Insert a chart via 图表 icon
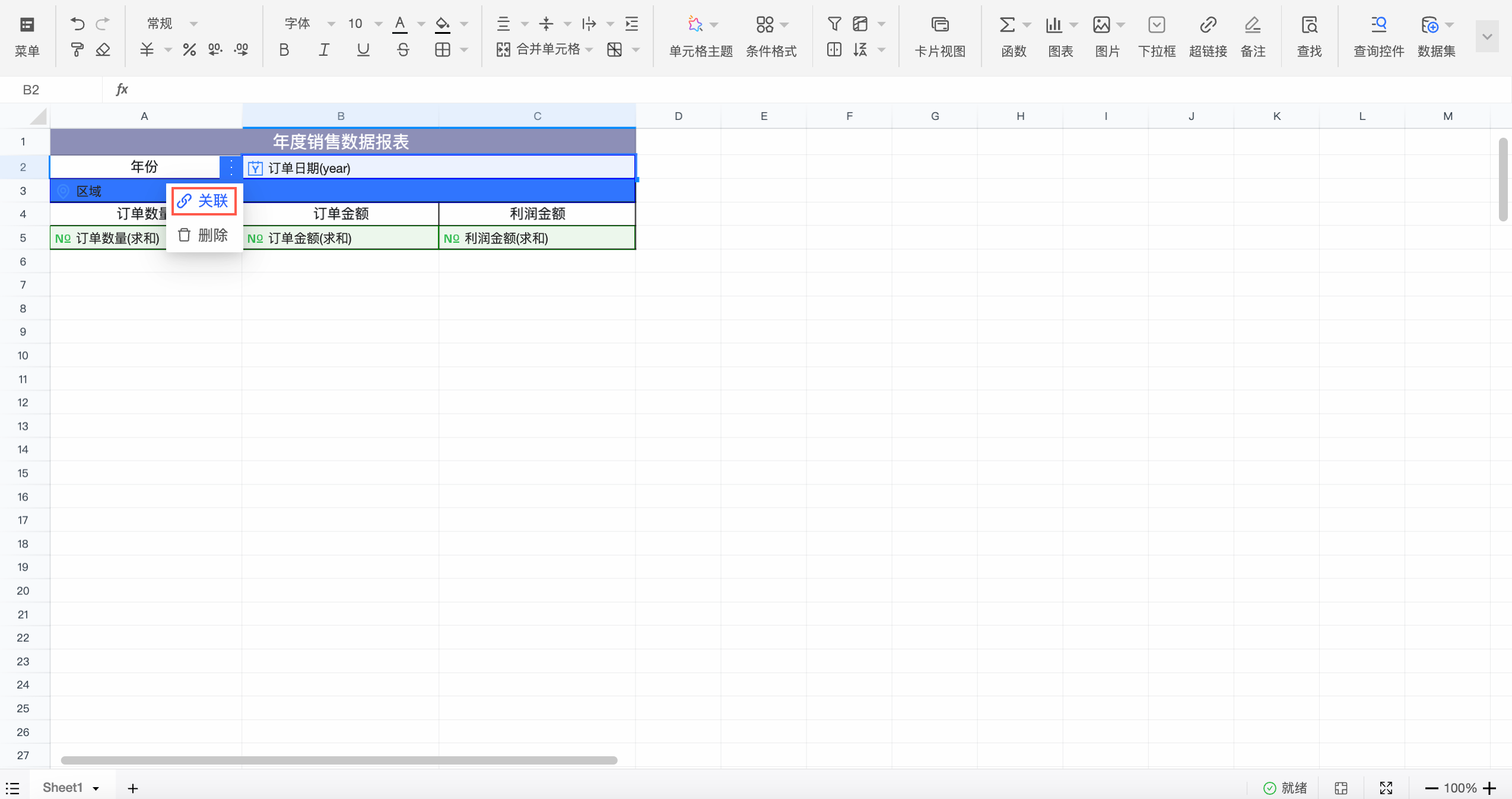The height and width of the screenshot is (799, 1512). tap(1054, 25)
